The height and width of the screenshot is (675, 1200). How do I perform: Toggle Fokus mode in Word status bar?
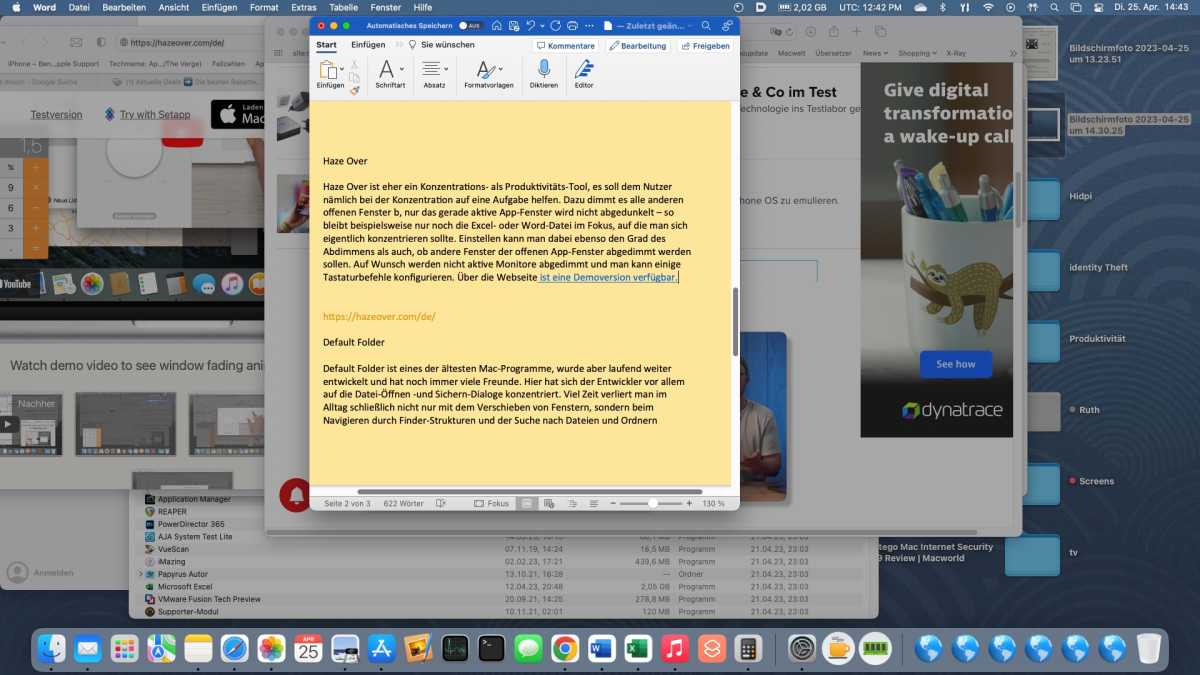tap(491, 503)
